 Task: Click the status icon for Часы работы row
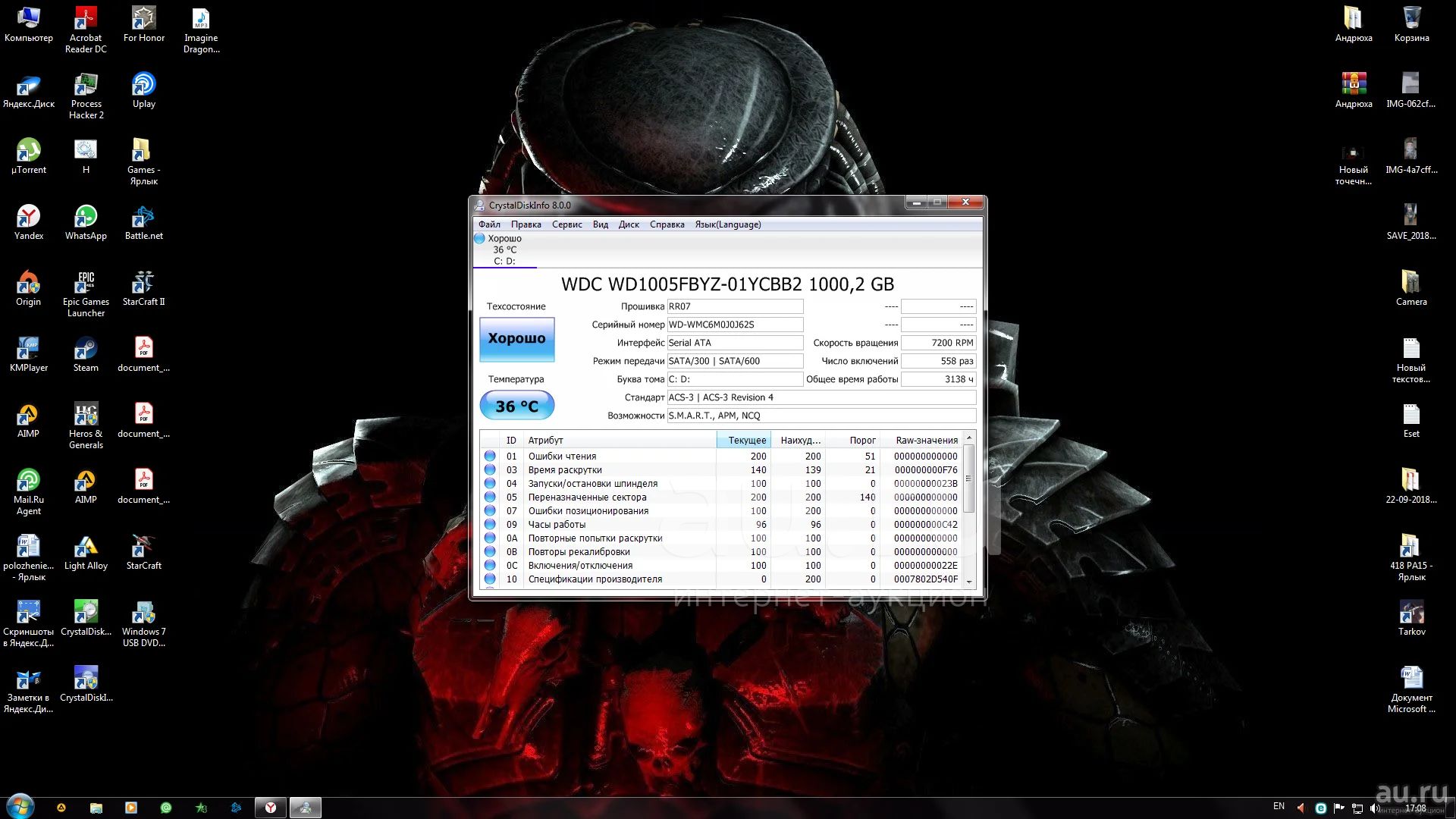click(x=490, y=525)
